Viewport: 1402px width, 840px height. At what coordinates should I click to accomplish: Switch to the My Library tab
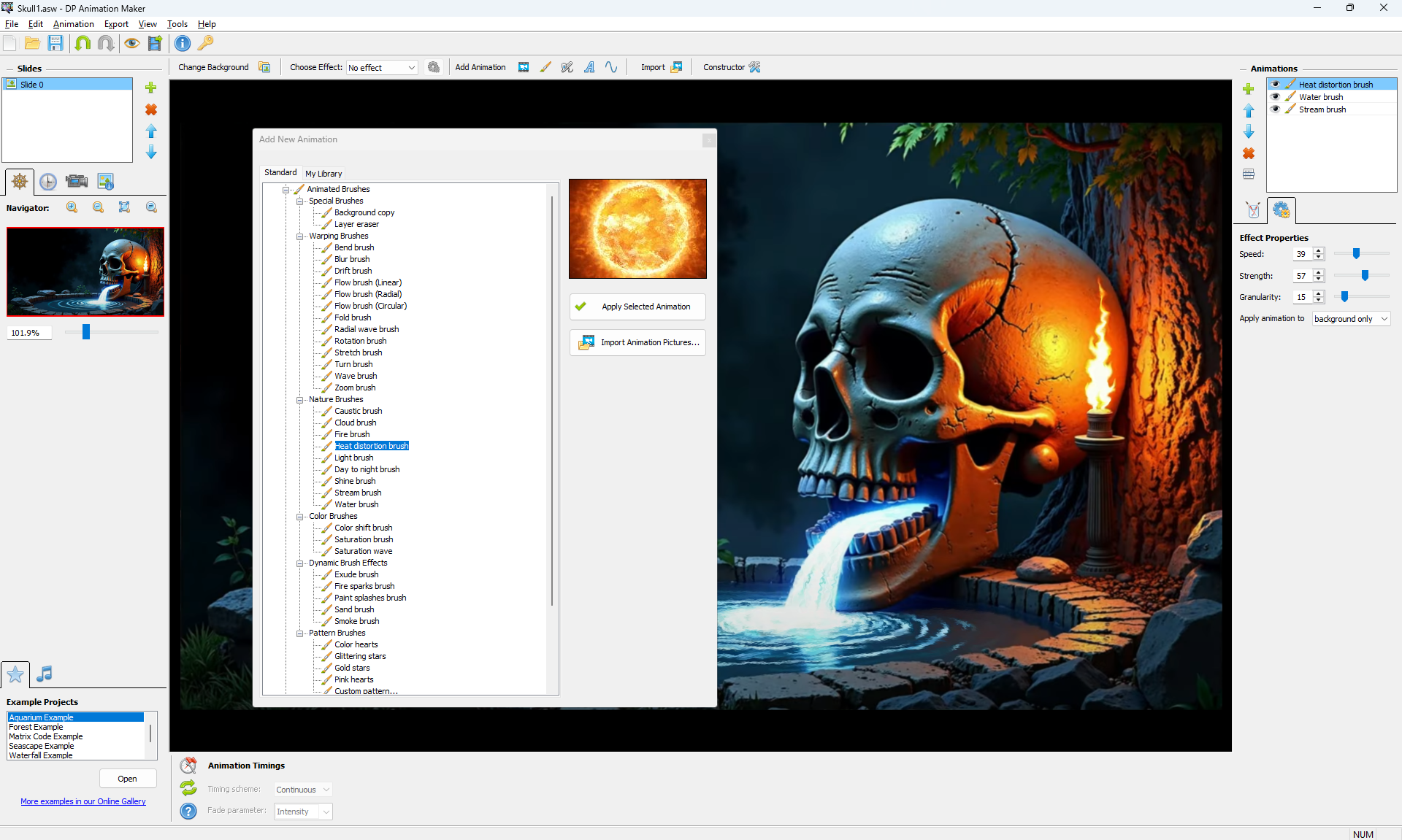pyautogui.click(x=323, y=174)
